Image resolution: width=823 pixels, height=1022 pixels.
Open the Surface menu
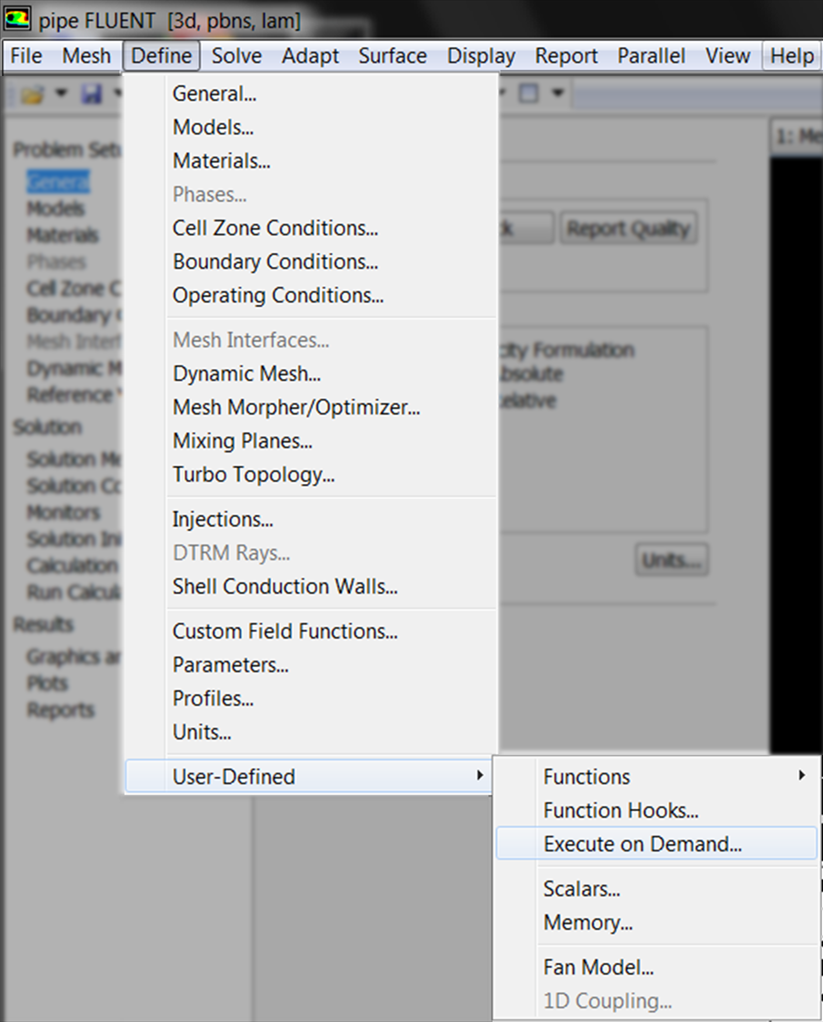click(392, 56)
